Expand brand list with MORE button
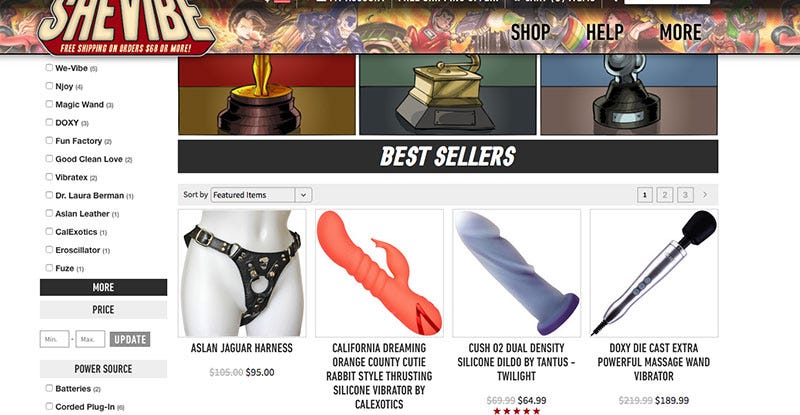 tap(104, 287)
